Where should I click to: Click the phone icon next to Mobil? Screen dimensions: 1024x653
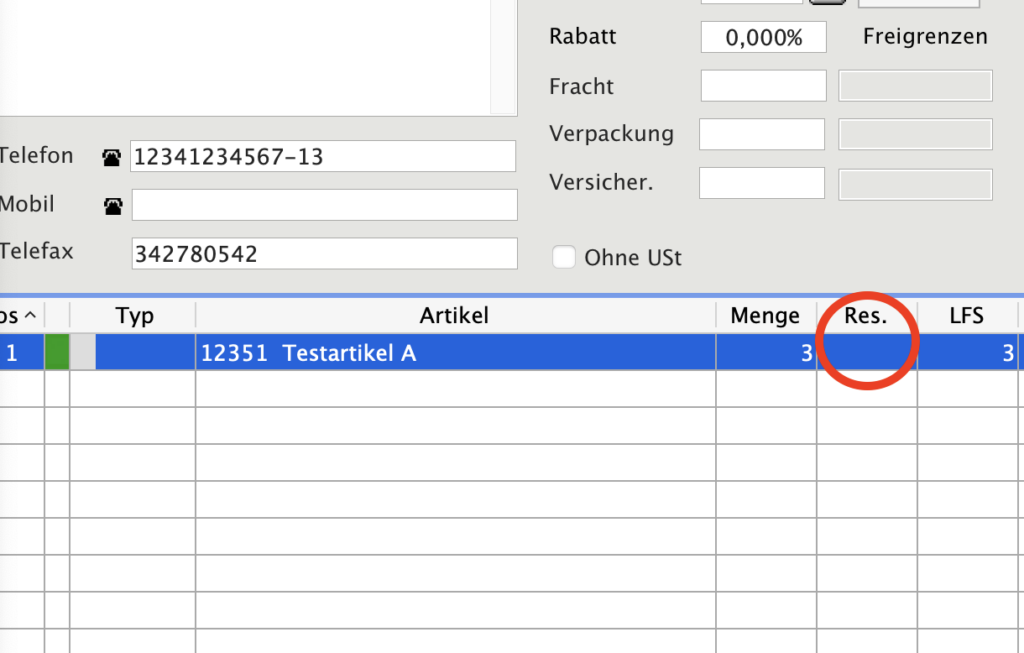click(112, 206)
